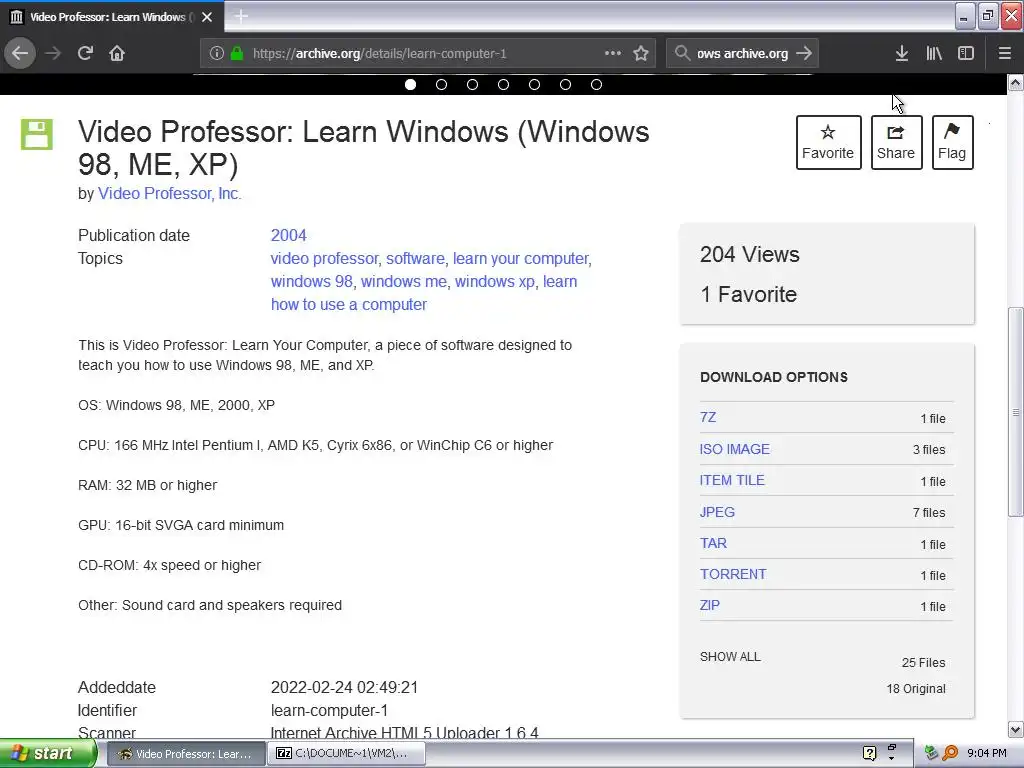Click the magnifier icon in system tray

[950, 754]
